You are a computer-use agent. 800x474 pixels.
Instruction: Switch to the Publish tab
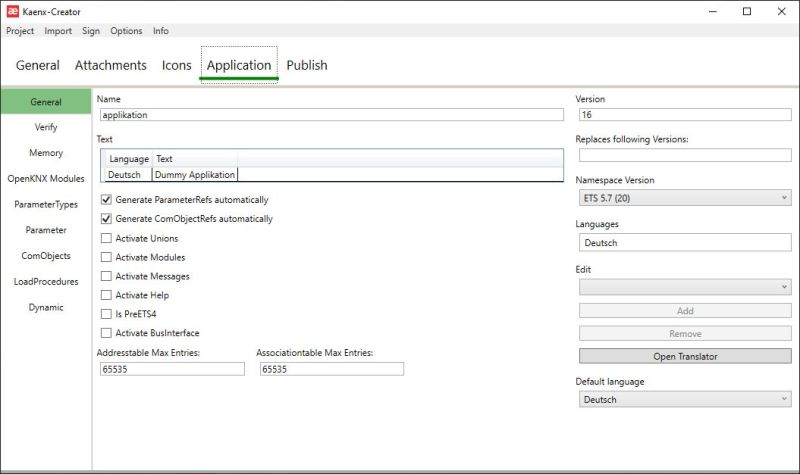[307, 65]
